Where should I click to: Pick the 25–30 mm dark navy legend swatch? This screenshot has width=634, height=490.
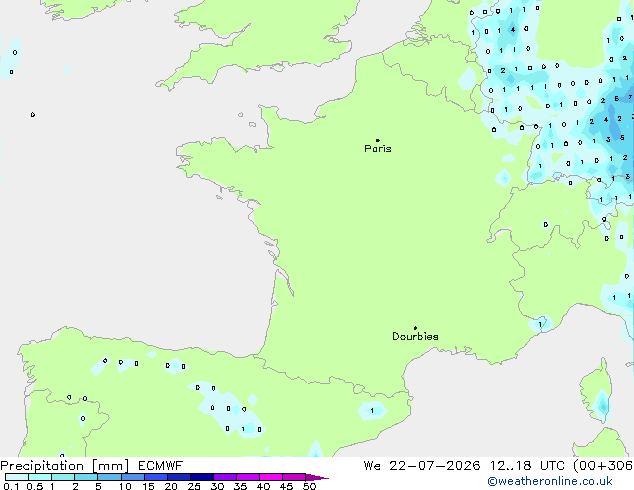(x=202, y=477)
